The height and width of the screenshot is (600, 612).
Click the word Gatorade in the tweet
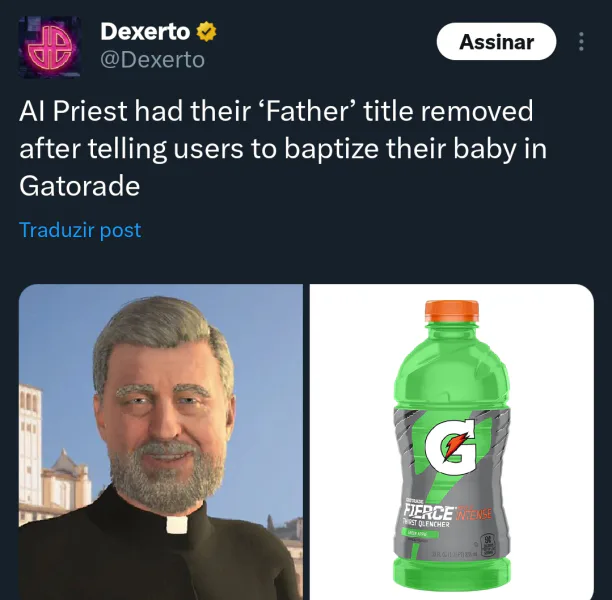[80, 186]
